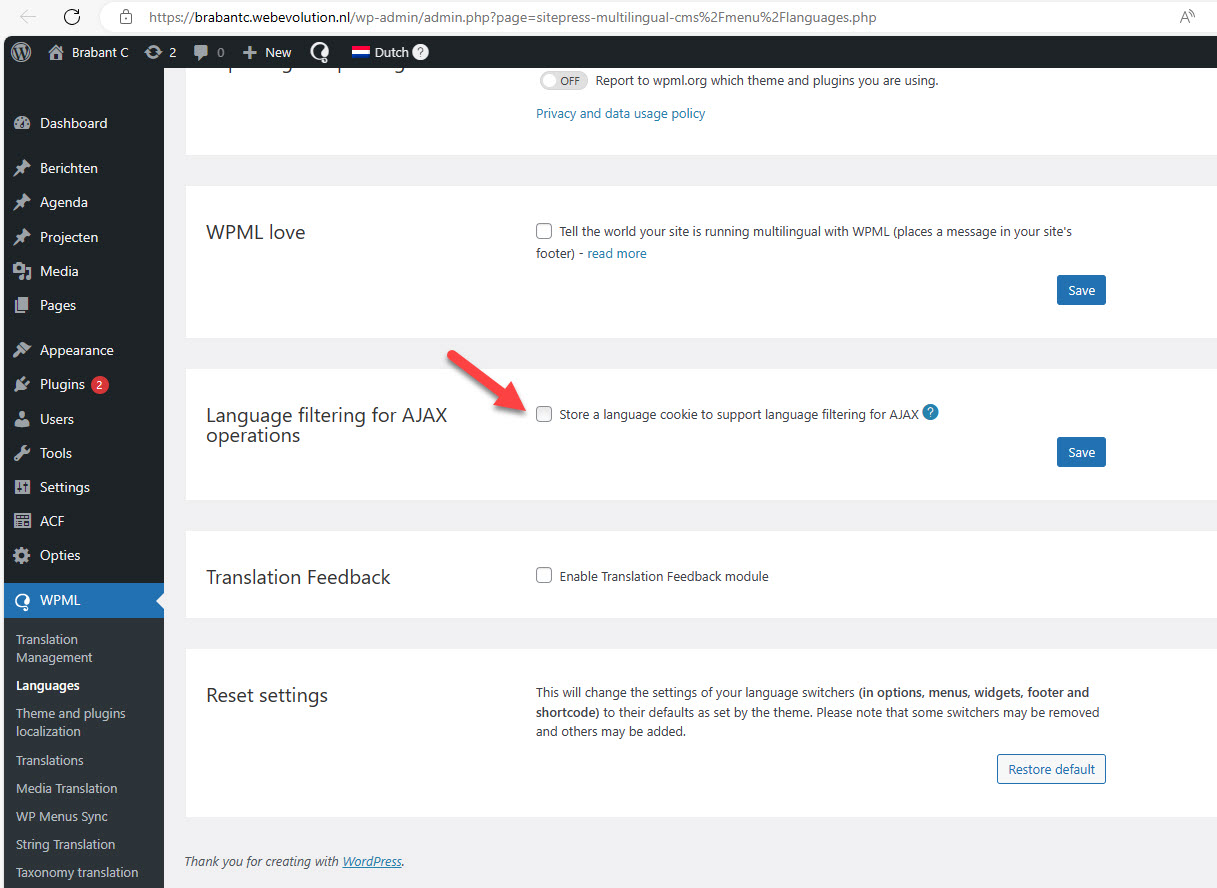Click the Tools wrench icon
Viewport: 1217px width, 888px height.
pyautogui.click(x=22, y=453)
